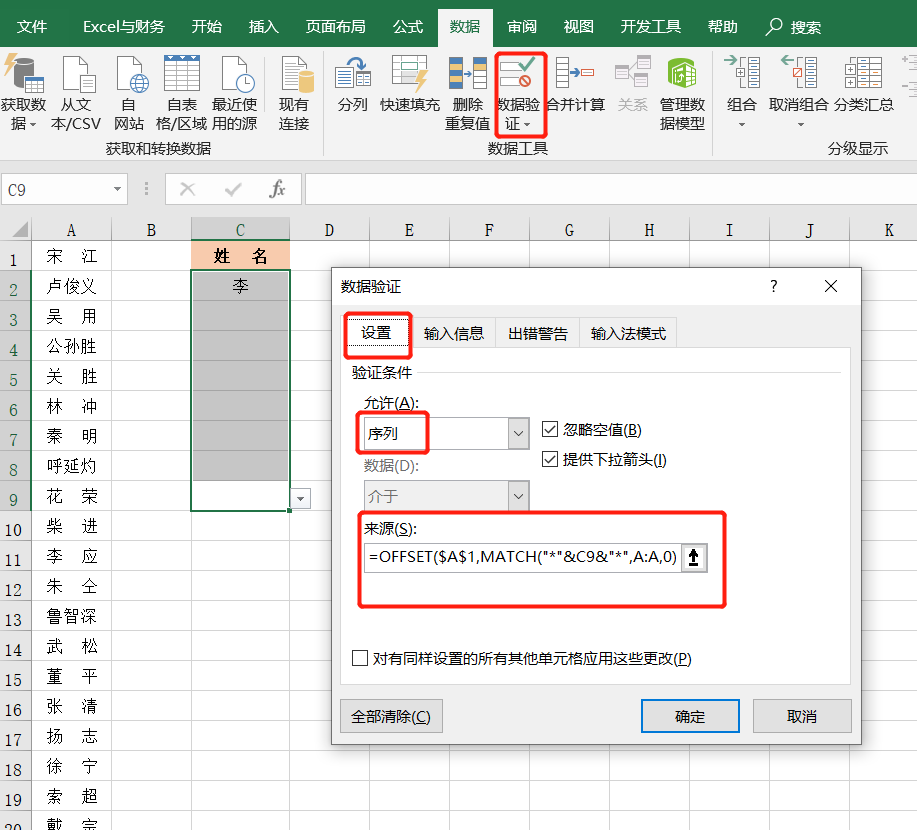Screen dimensions: 917x830
Task: Click cell containing 卢俊义
Action: [71, 286]
